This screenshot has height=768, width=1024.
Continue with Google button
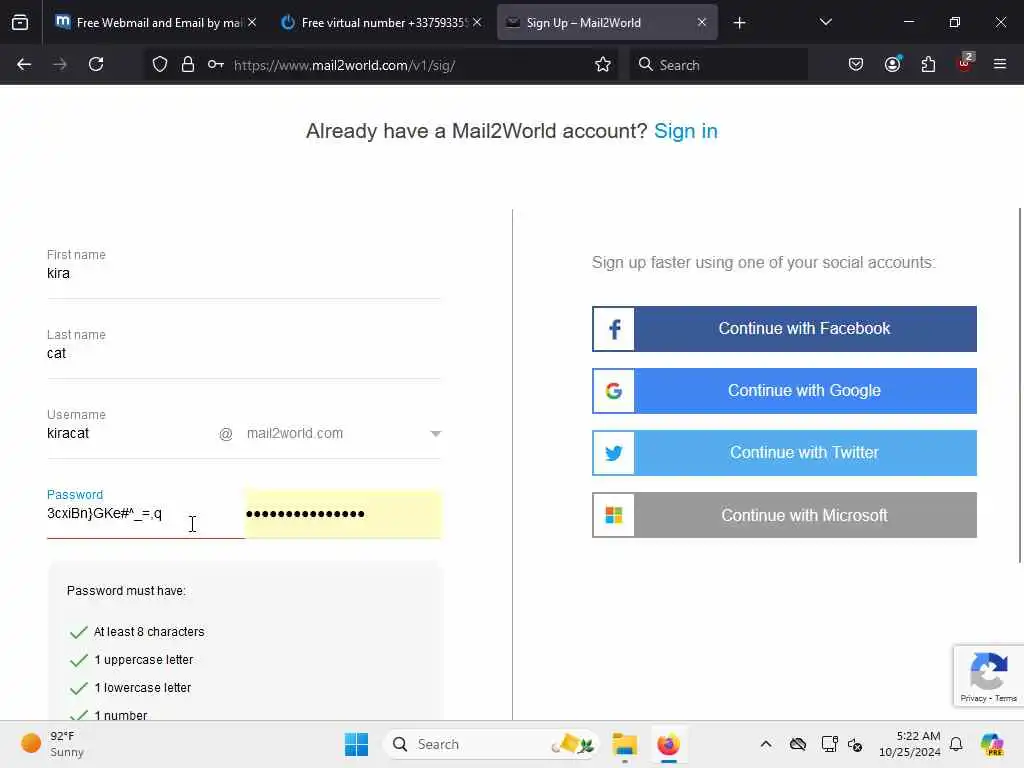tap(784, 391)
